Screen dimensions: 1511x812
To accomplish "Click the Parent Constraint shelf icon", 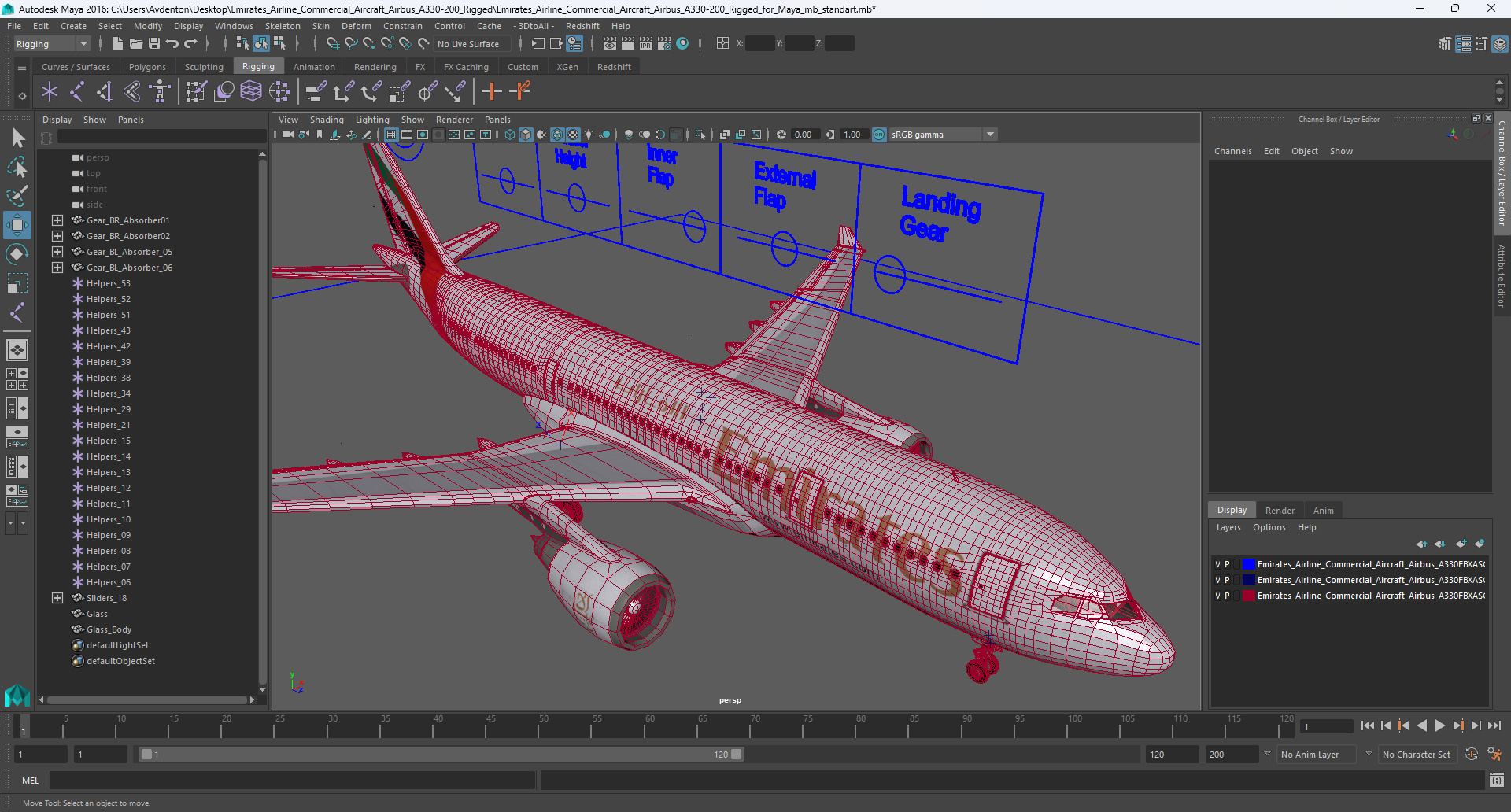I will (x=316, y=92).
